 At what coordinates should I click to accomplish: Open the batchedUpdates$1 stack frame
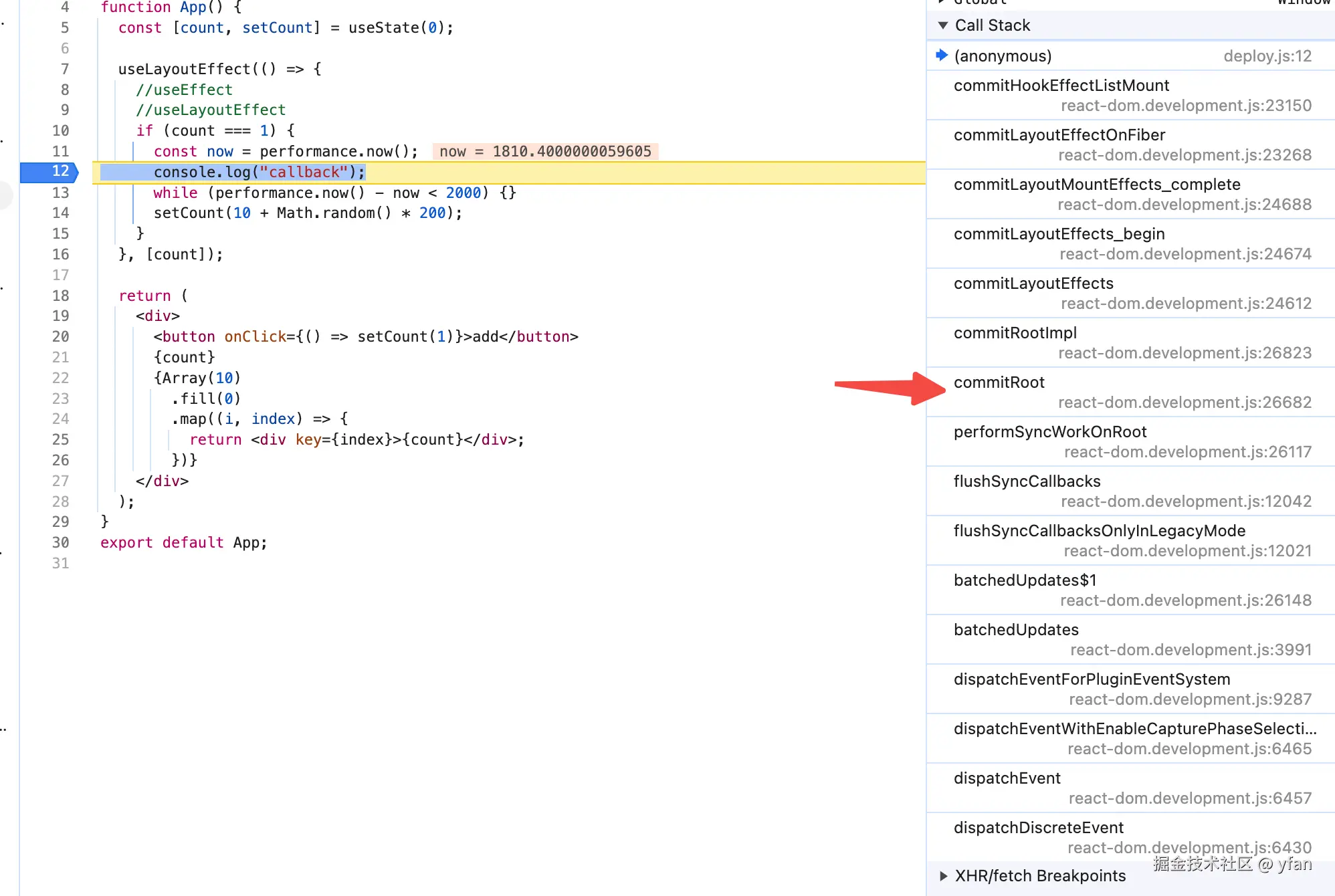click(1025, 580)
